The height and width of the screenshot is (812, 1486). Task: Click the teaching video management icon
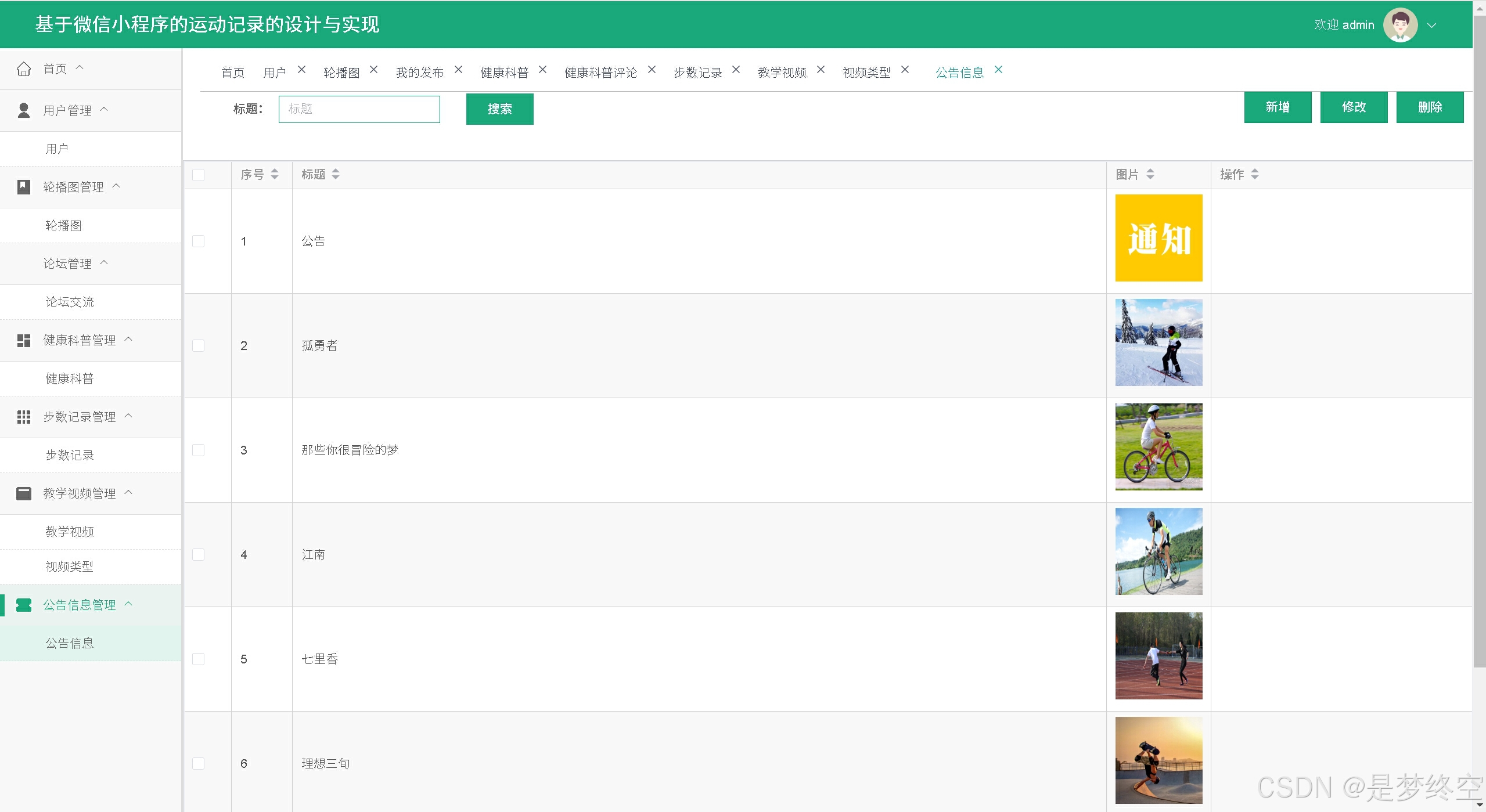pyautogui.click(x=24, y=493)
